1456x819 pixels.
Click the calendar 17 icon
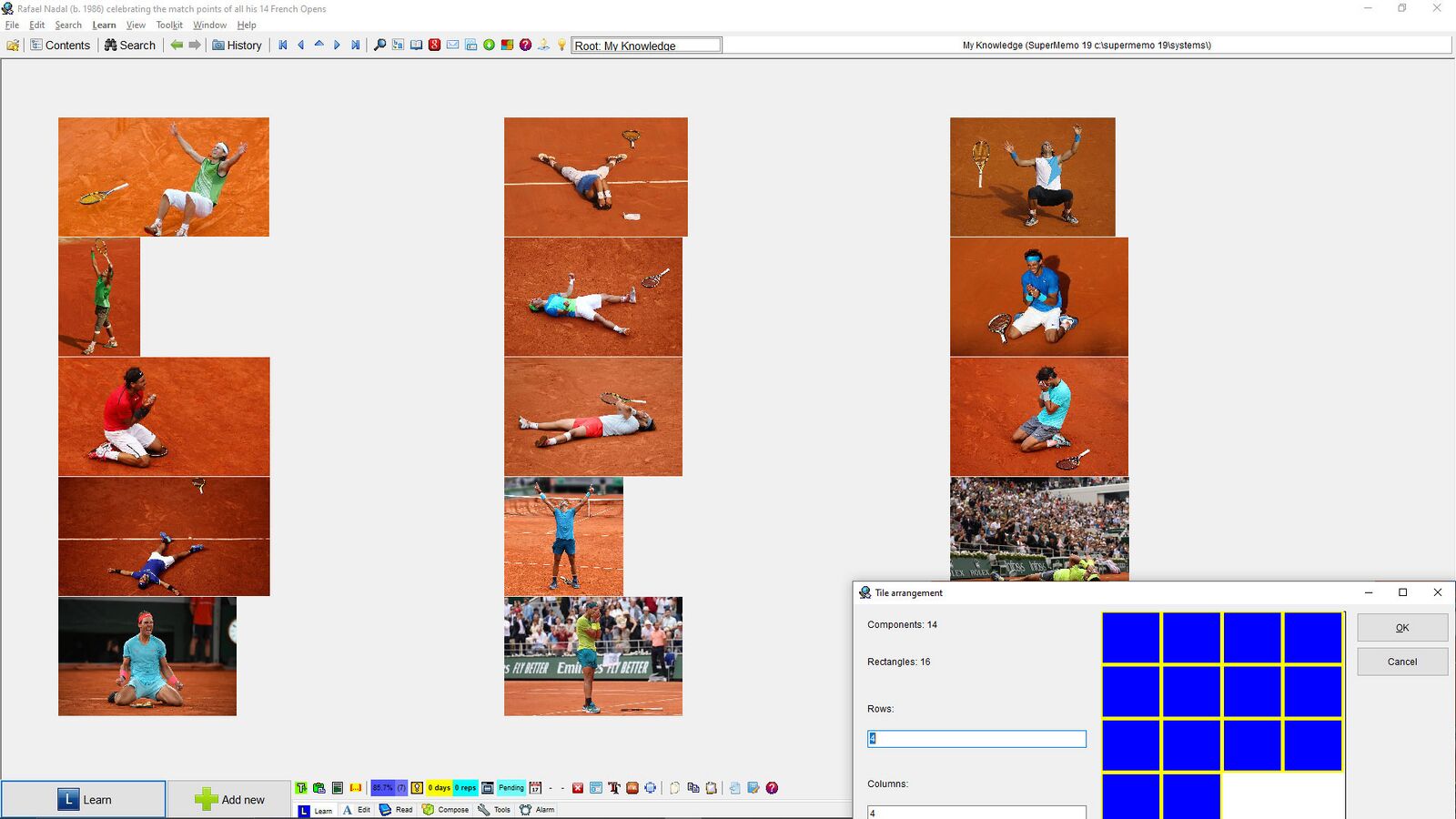coord(535,788)
